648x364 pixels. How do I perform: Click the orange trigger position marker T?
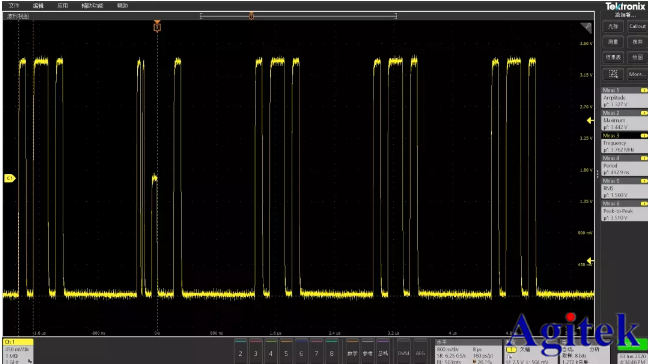[157, 26]
